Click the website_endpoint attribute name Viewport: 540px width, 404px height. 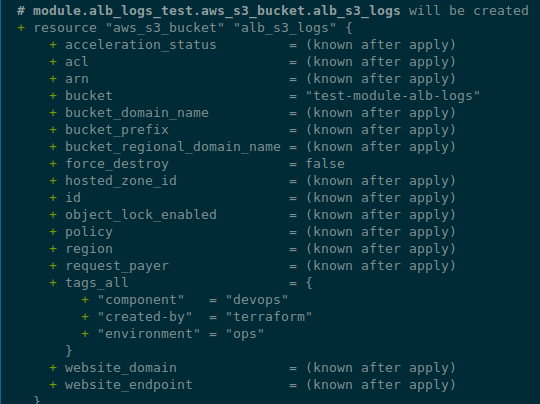click(129, 385)
